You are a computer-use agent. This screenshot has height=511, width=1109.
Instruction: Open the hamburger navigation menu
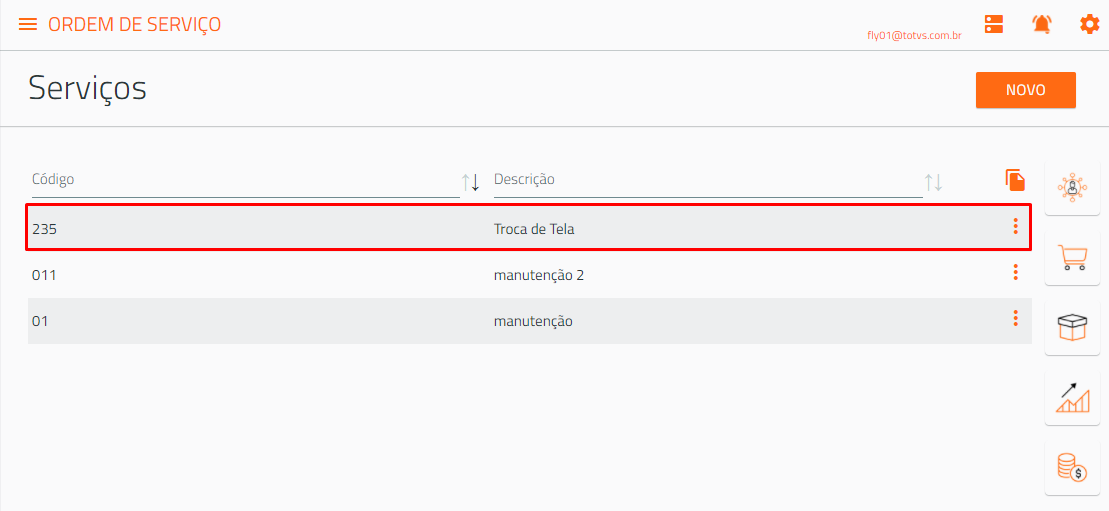[x=28, y=24]
